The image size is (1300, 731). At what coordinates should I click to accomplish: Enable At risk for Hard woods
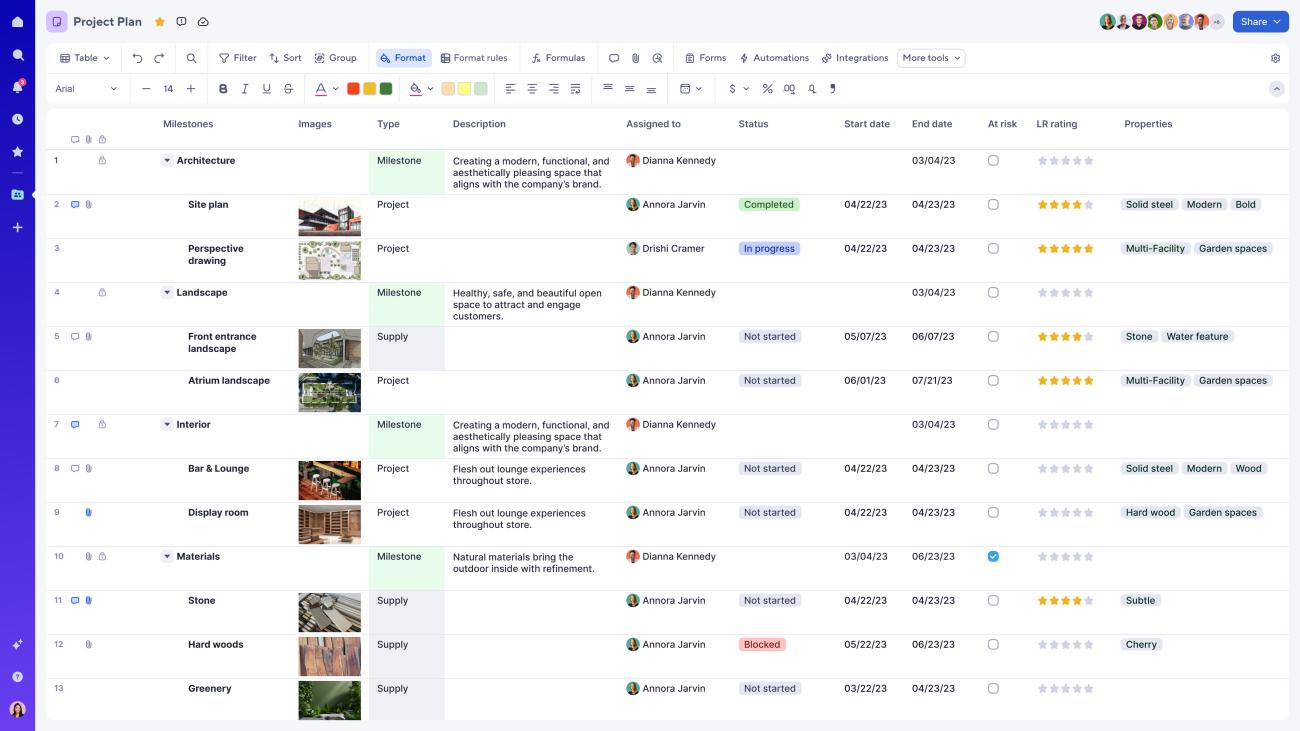point(994,644)
